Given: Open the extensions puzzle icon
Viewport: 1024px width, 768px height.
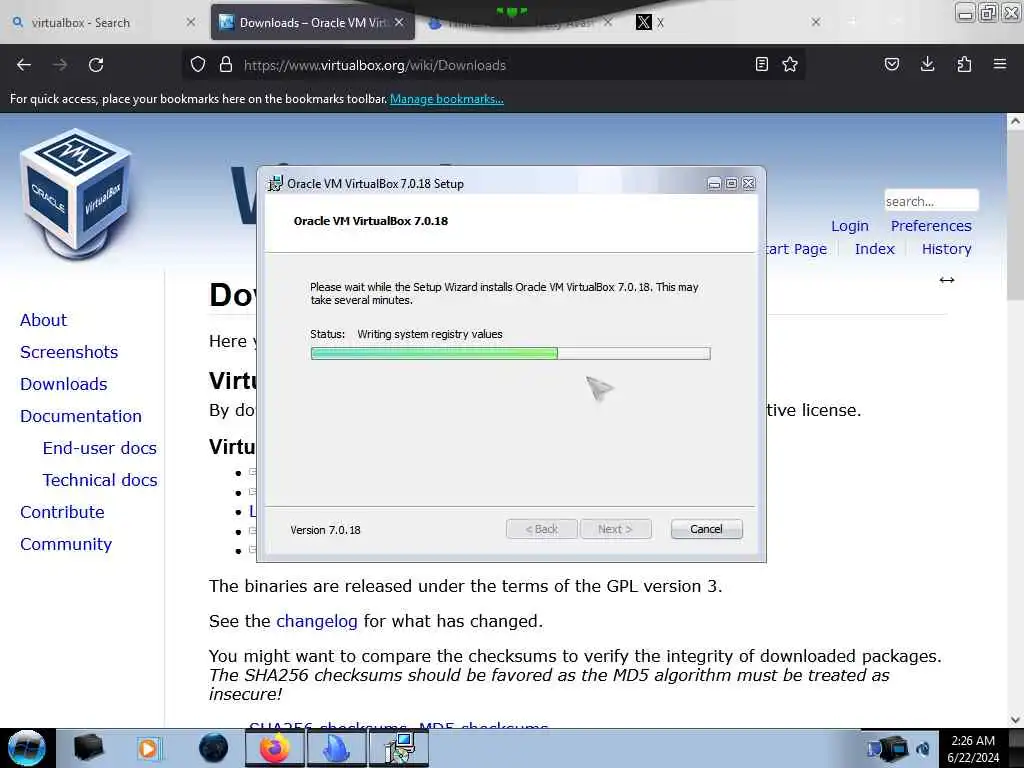Looking at the screenshot, I should [x=964, y=64].
